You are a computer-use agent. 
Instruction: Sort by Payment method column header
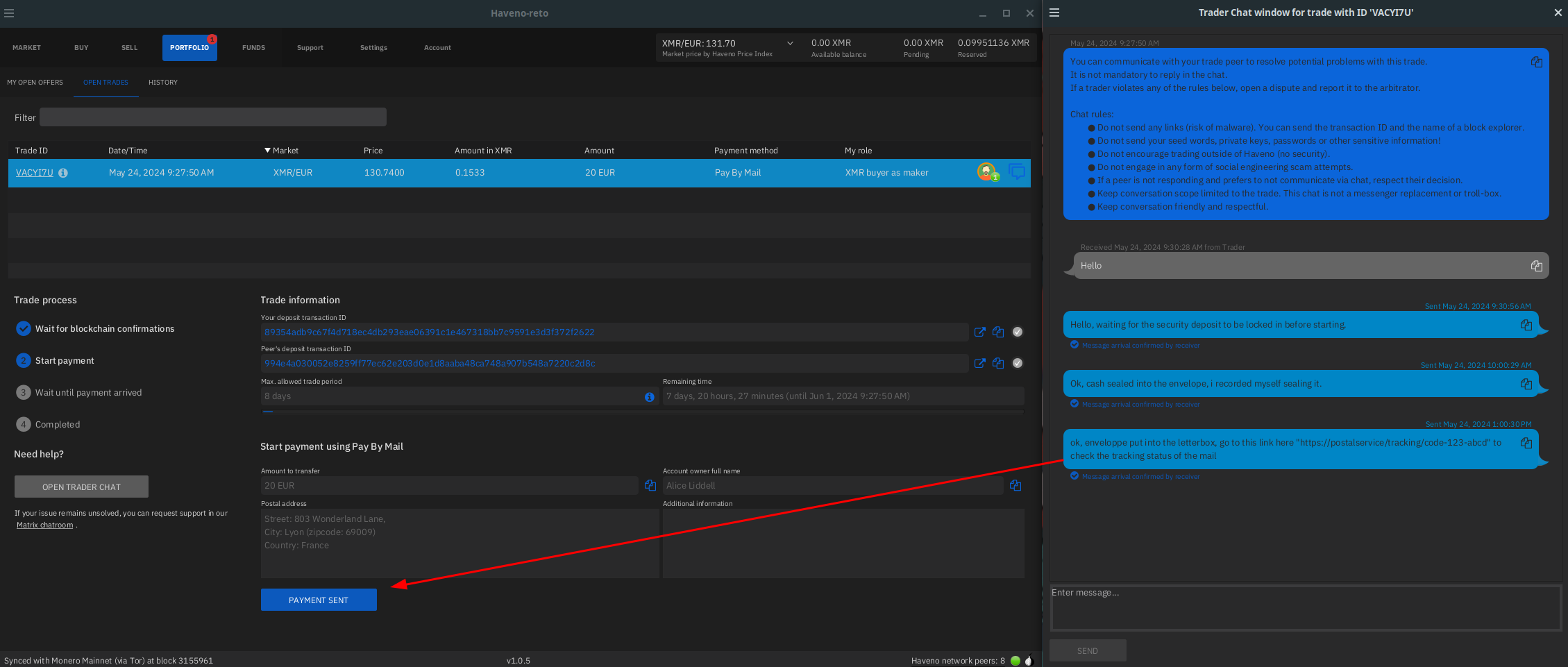[x=745, y=151]
